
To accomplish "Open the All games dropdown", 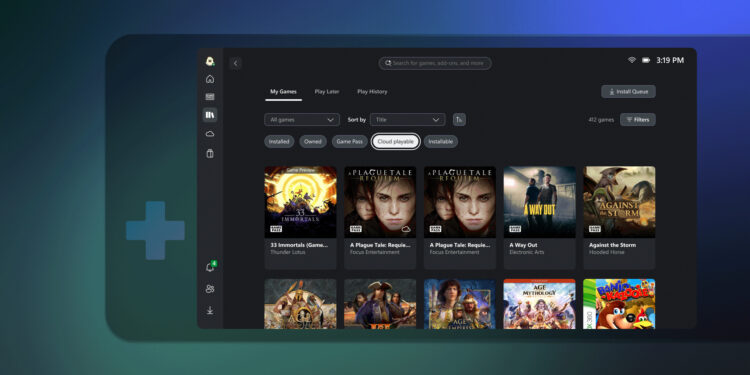I will (302, 120).
